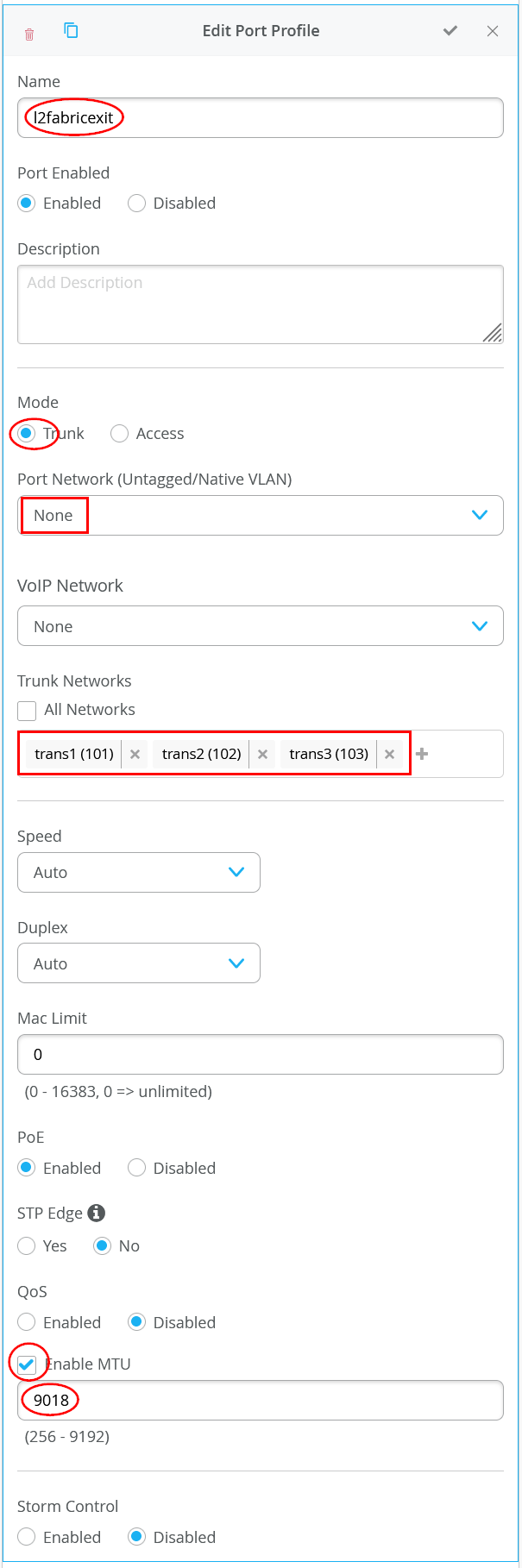Viewport: 522px width, 1568px height.
Task: Remove trans2 (102) from trunk networks
Action: (262, 754)
